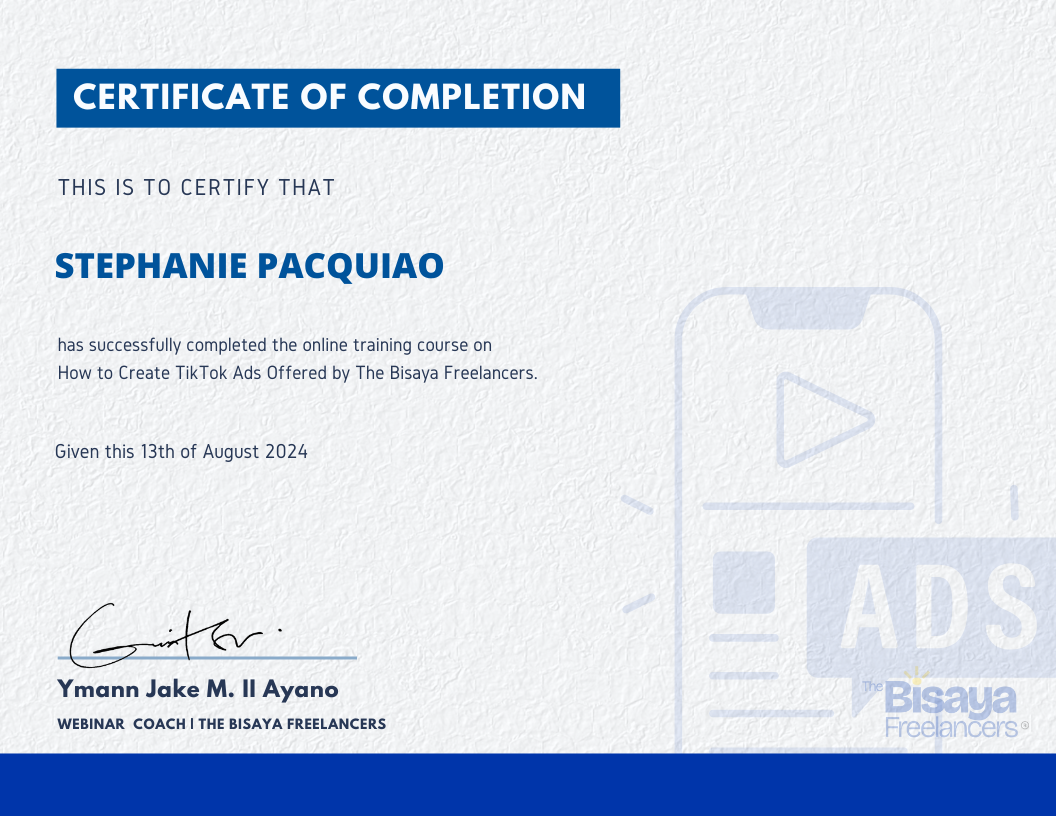Click the text THIS IS TO CERTIFY THAT
The width and height of the screenshot is (1056, 816).
[x=196, y=187]
